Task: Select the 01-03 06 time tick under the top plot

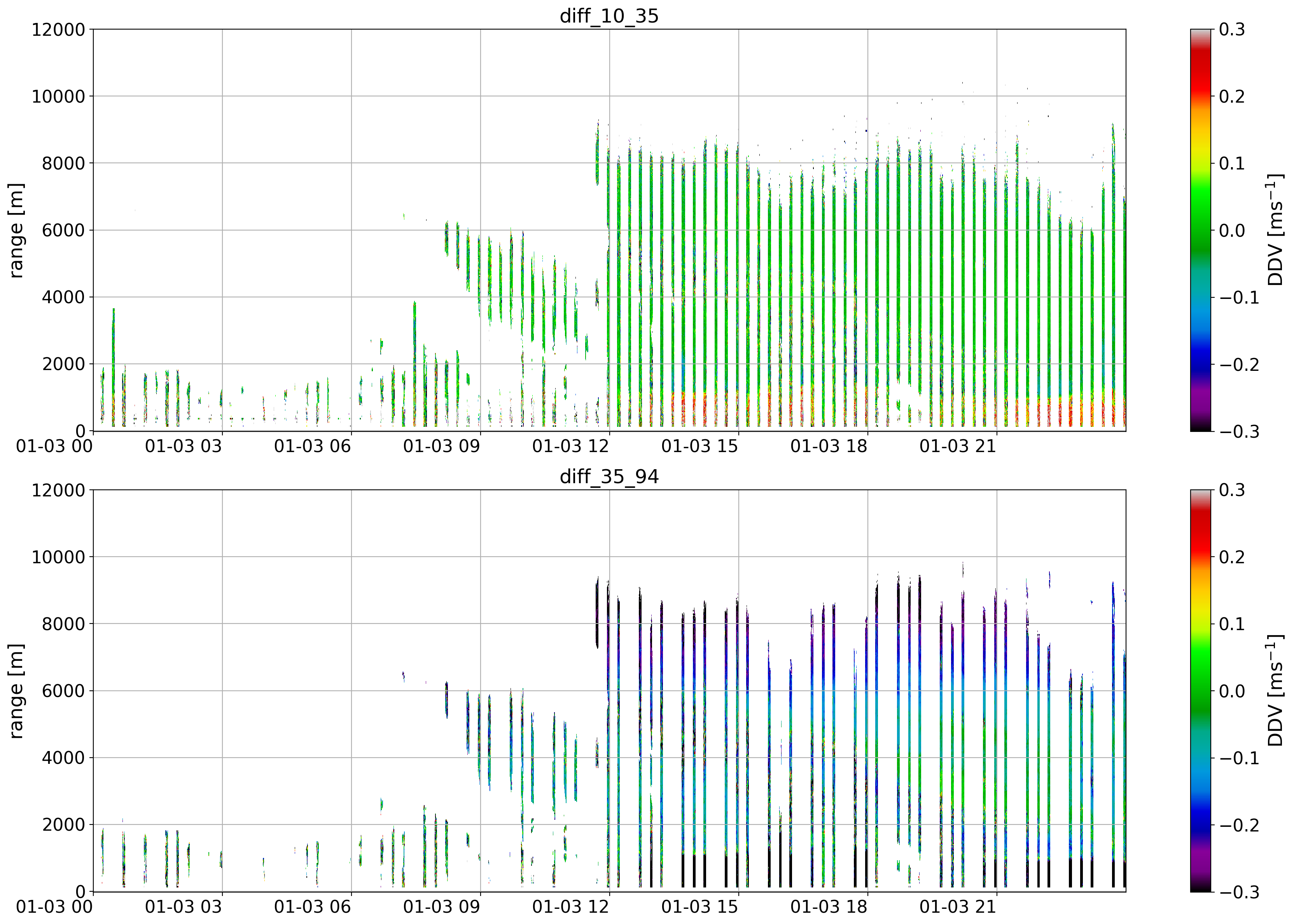Action: pos(312,446)
